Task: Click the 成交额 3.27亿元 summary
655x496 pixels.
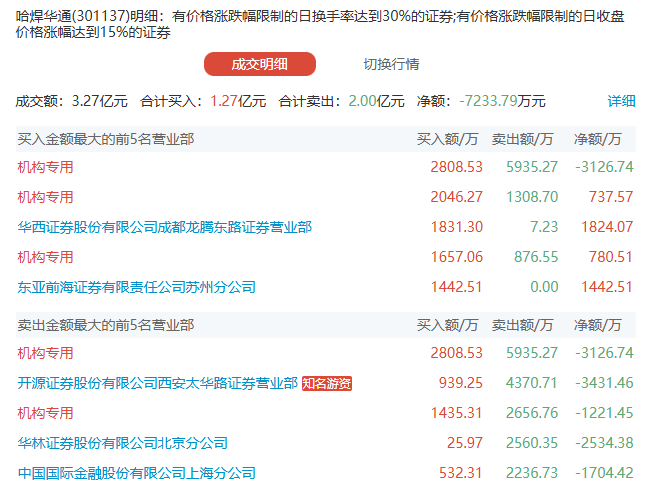Action: tap(71, 101)
